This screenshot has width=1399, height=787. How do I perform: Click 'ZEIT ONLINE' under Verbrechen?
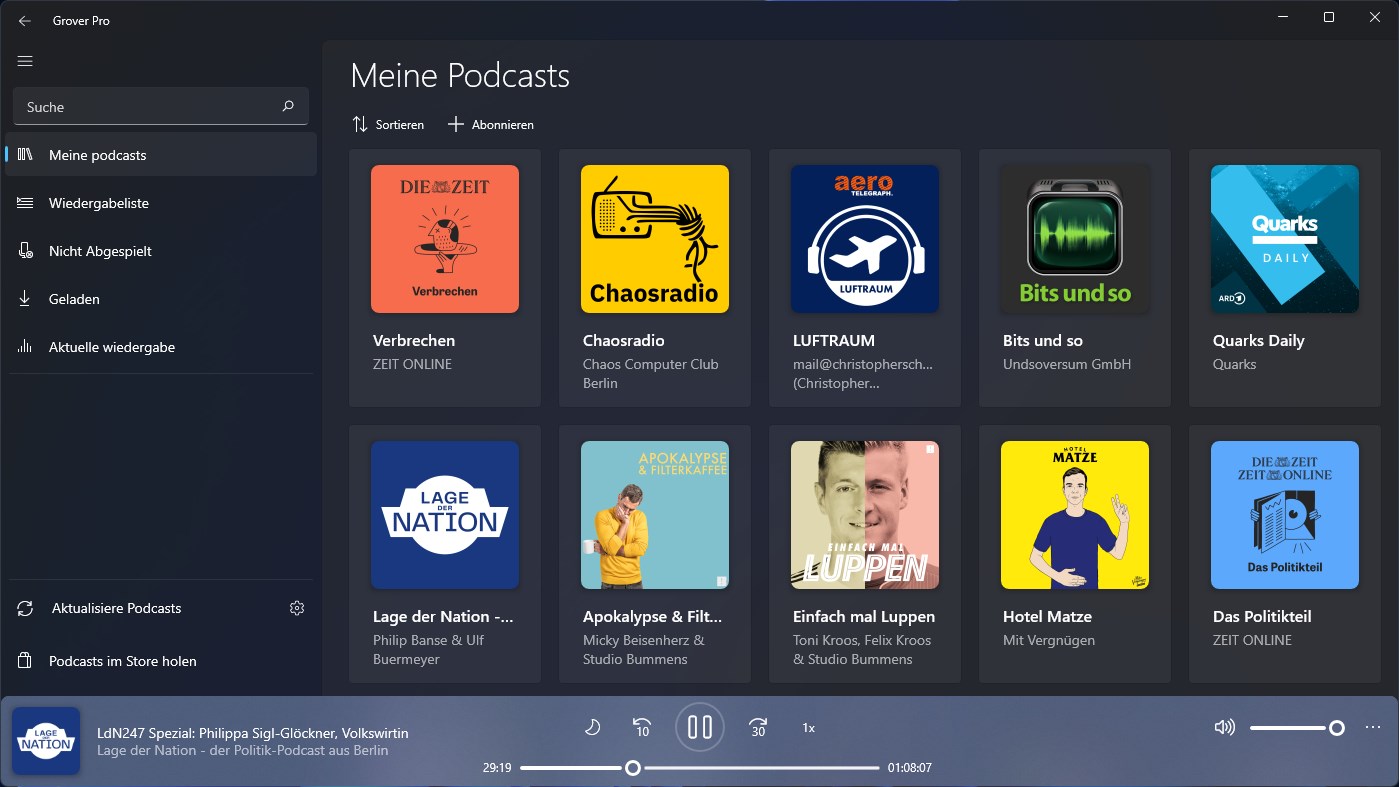[413, 364]
